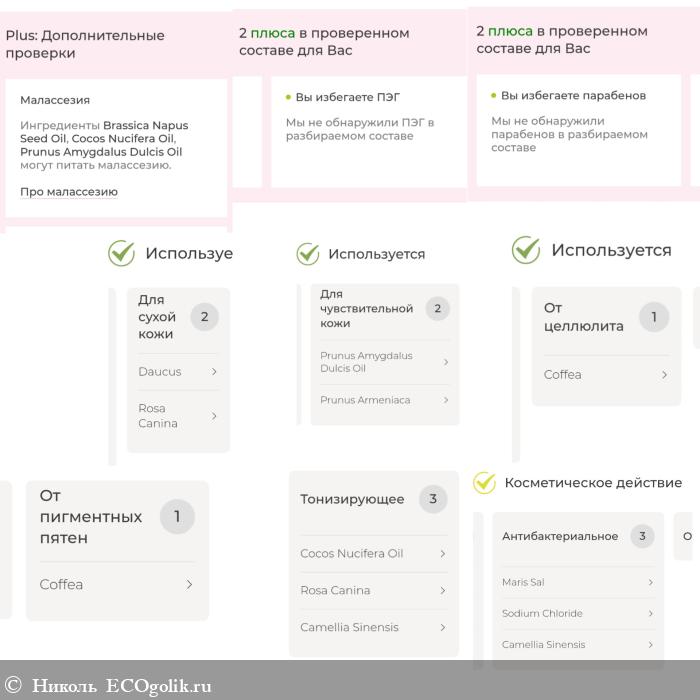Click the chevron next to Cocos Nucifera Oil
Image resolution: width=700 pixels, height=700 pixels.
(x=443, y=554)
